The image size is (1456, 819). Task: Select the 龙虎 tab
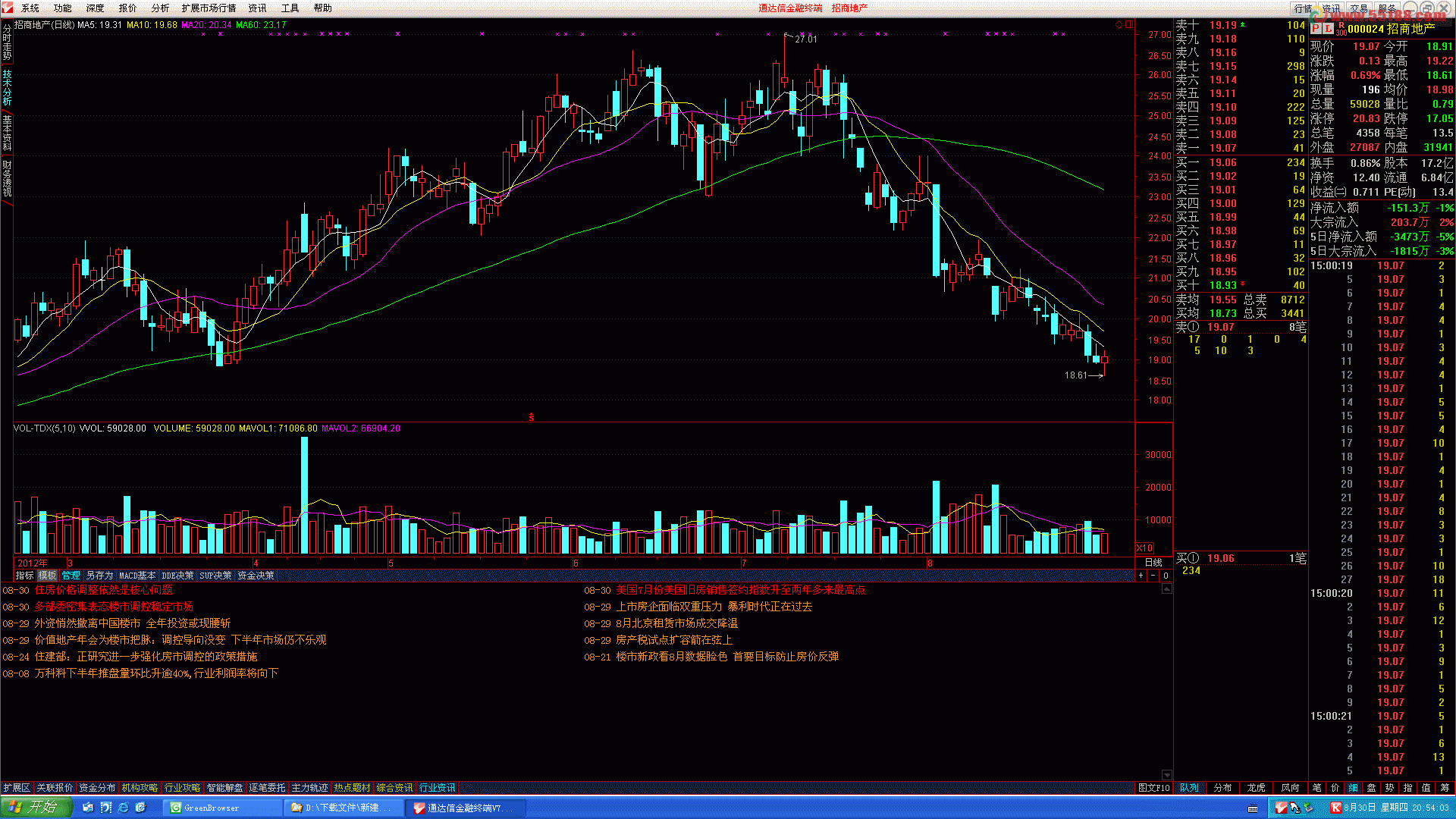pyautogui.click(x=1256, y=788)
